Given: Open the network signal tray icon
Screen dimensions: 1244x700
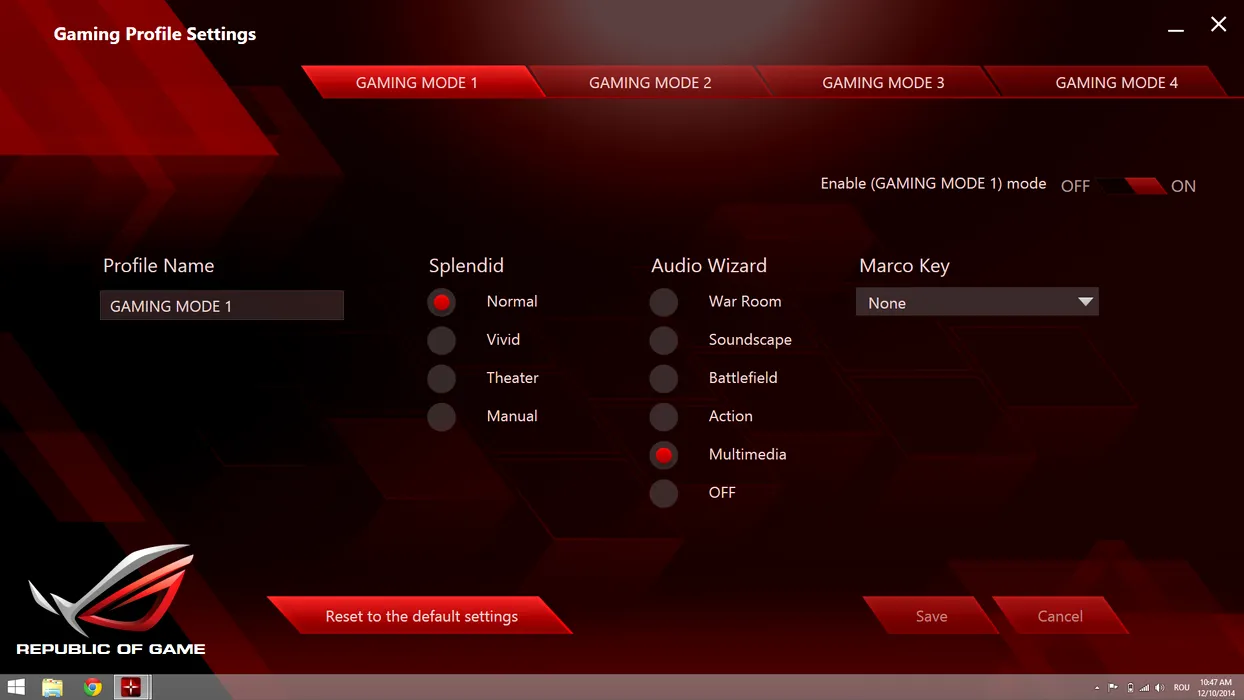Looking at the screenshot, I should pyautogui.click(x=1144, y=688).
